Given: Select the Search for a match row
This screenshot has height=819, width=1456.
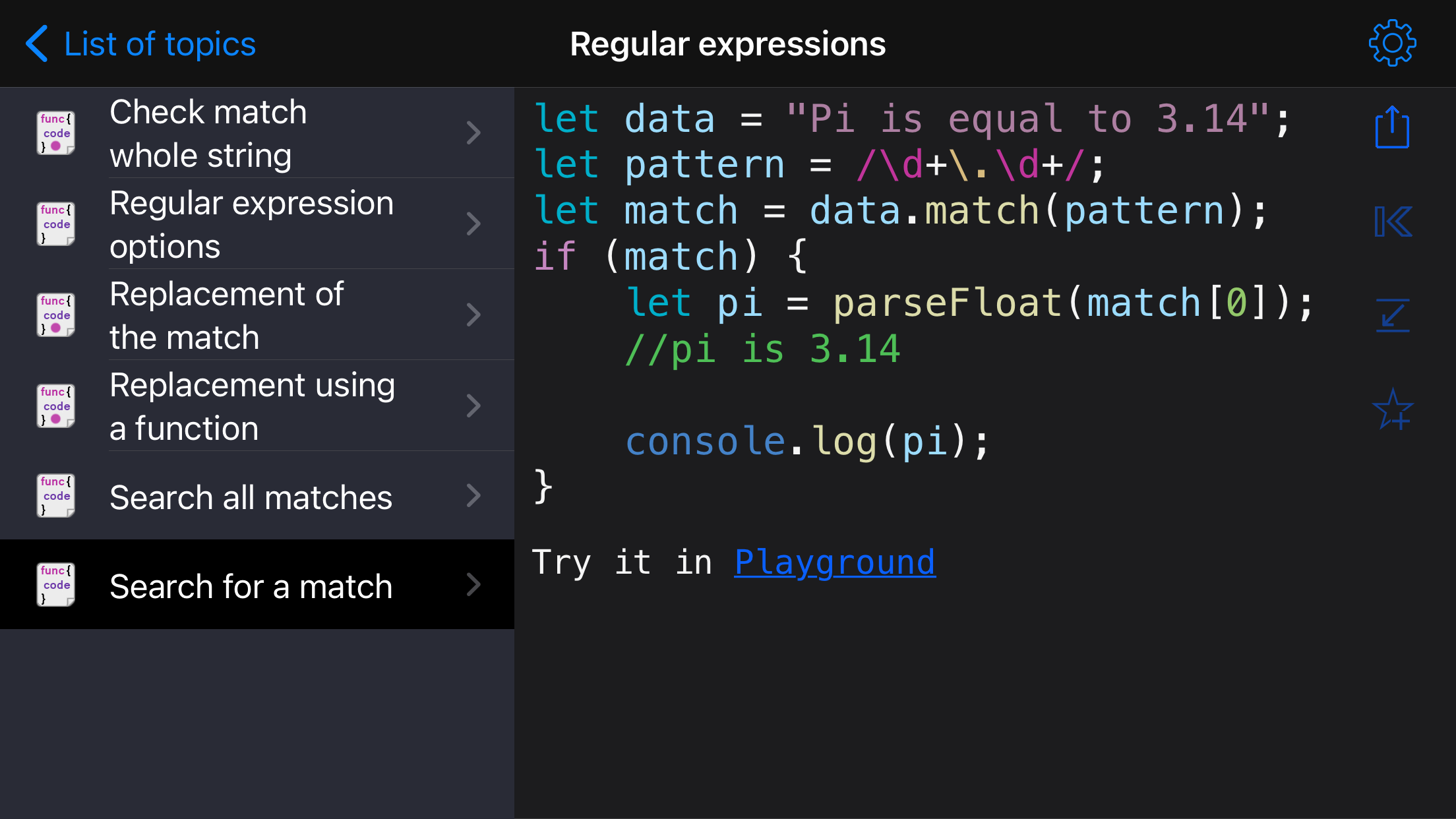Looking at the screenshot, I should [x=251, y=586].
